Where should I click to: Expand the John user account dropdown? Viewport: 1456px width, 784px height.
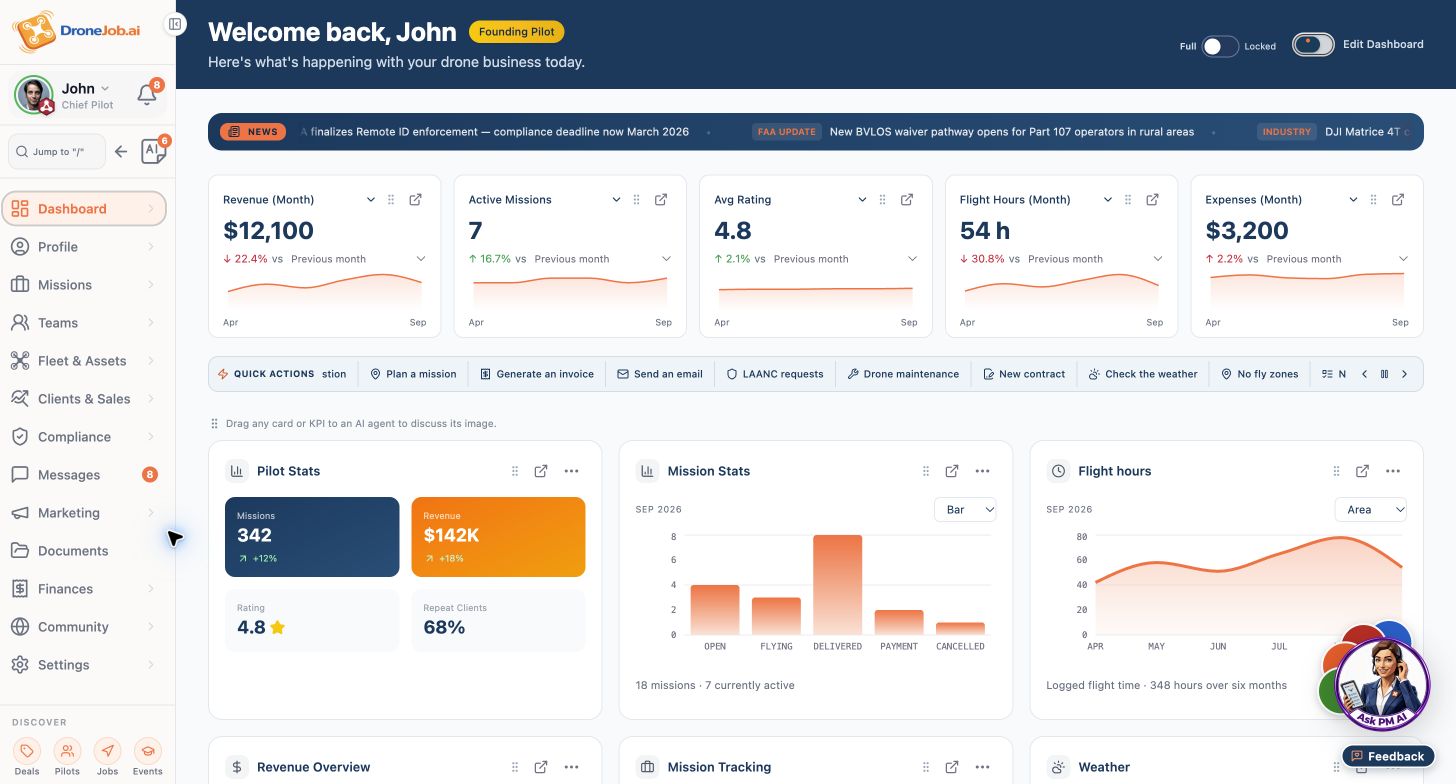tap(104, 89)
